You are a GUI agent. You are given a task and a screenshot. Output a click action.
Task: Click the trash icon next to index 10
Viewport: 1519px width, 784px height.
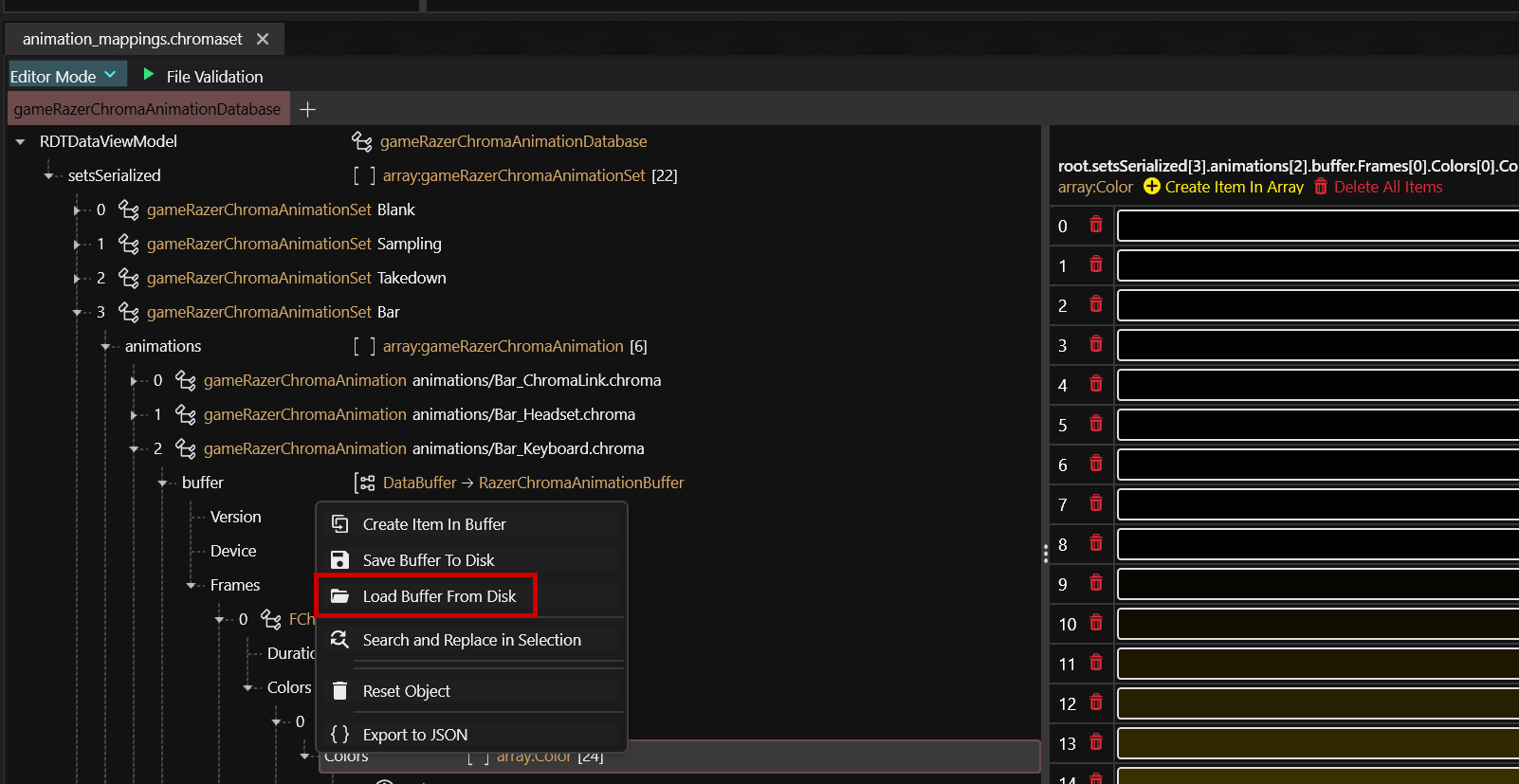(x=1096, y=623)
